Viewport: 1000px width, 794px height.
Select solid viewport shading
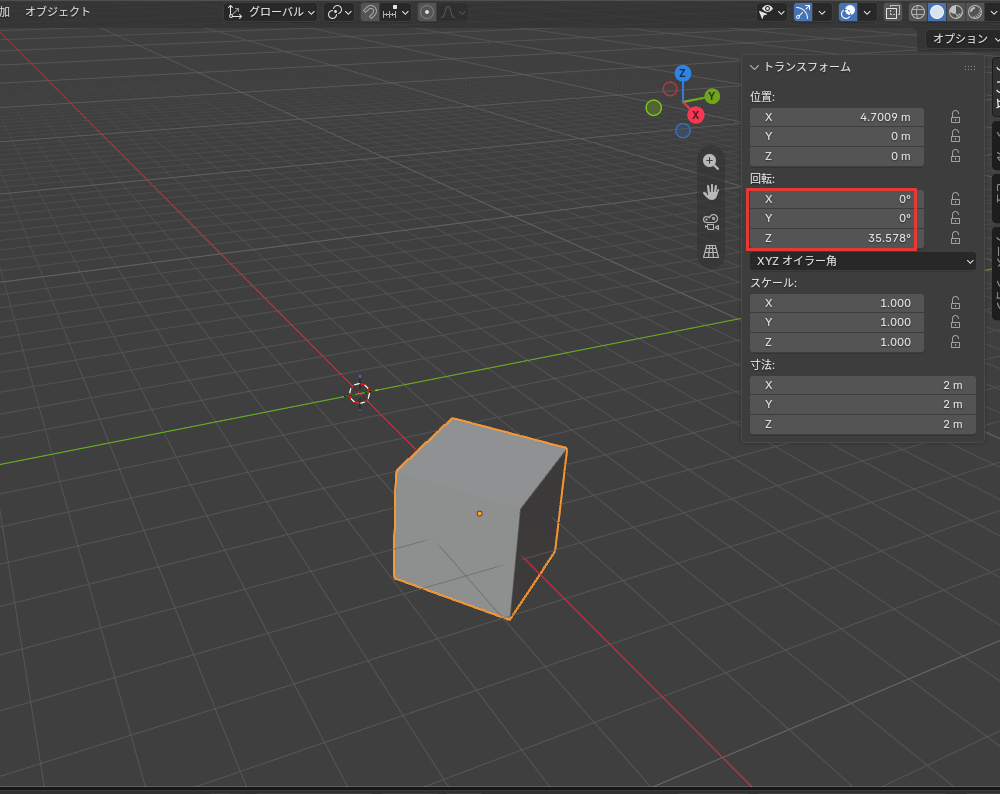point(937,12)
